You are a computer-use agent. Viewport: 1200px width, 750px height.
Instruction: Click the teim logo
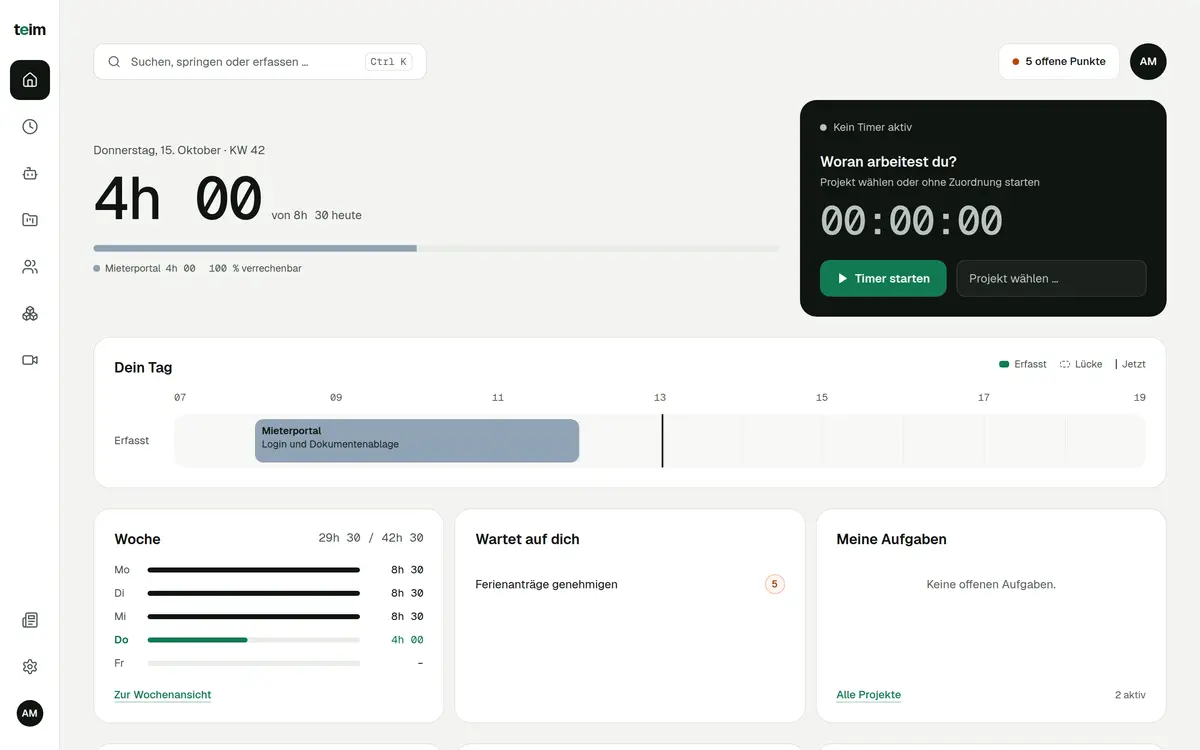coord(30,30)
